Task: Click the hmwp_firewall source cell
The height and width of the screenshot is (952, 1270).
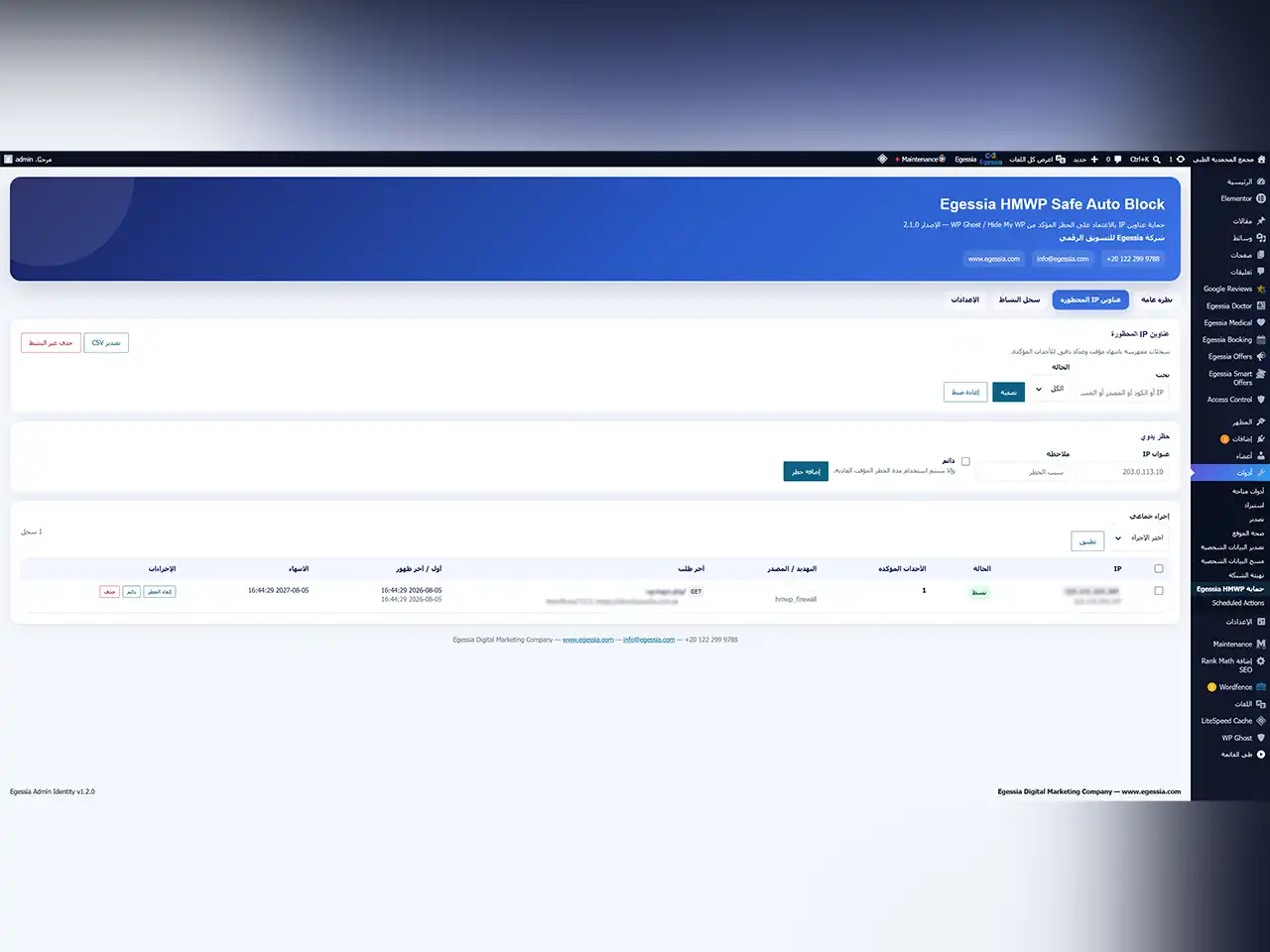Action: pyautogui.click(x=796, y=599)
